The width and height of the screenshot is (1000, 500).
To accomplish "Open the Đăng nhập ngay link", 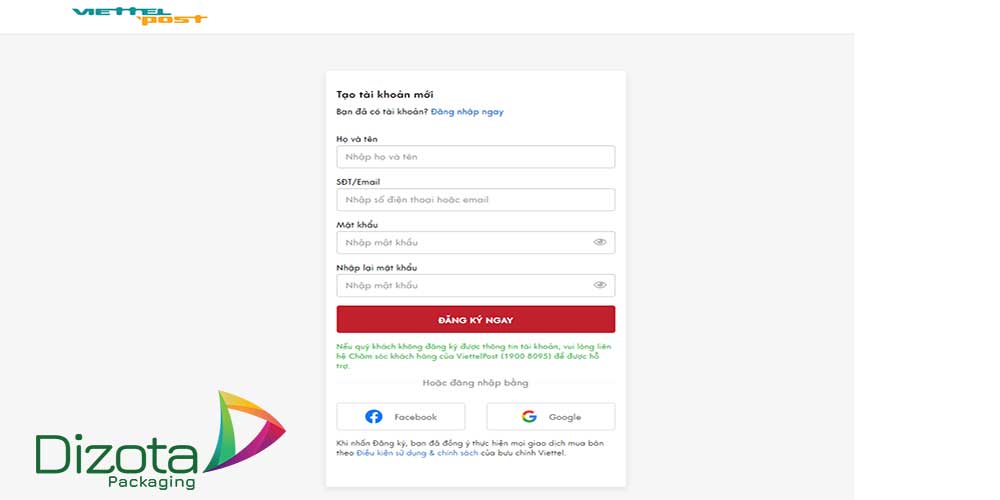I will 467,112.
